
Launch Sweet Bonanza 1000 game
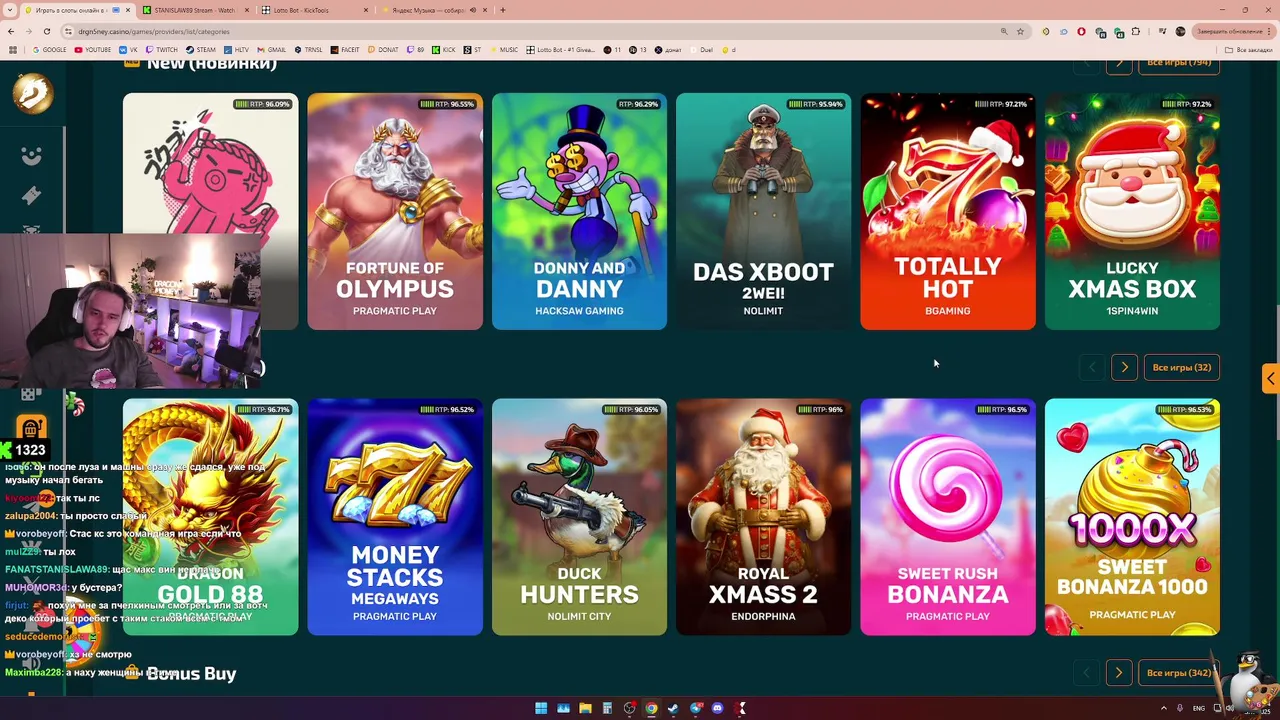[x=1132, y=517]
